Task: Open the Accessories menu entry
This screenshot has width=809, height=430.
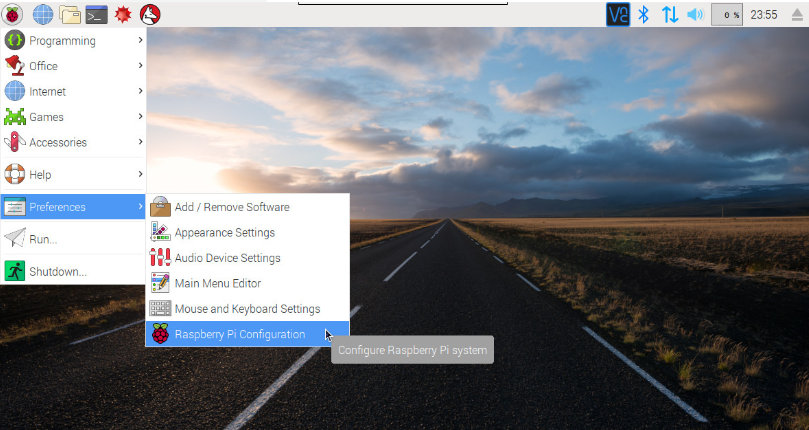Action: (x=73, y=142)
